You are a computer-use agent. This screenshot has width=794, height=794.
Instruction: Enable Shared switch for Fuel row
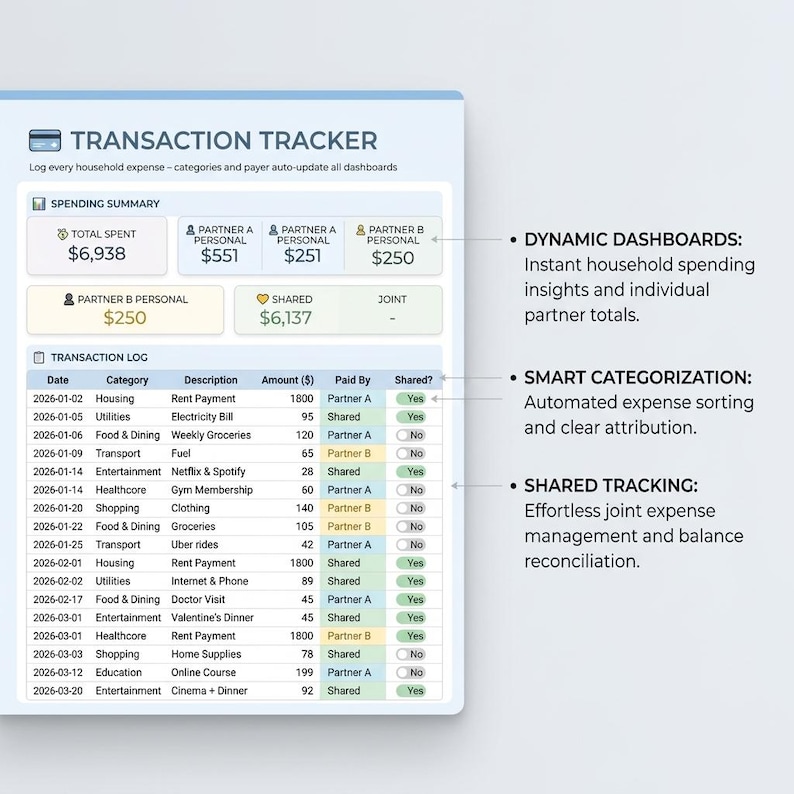tap(411, 453)
